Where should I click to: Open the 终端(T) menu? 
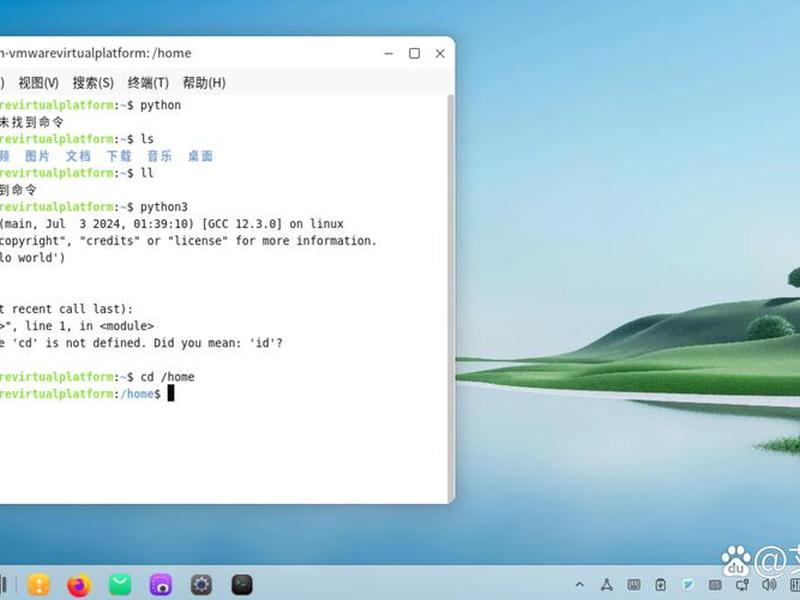pyautogui.click(x=148, y=83)
